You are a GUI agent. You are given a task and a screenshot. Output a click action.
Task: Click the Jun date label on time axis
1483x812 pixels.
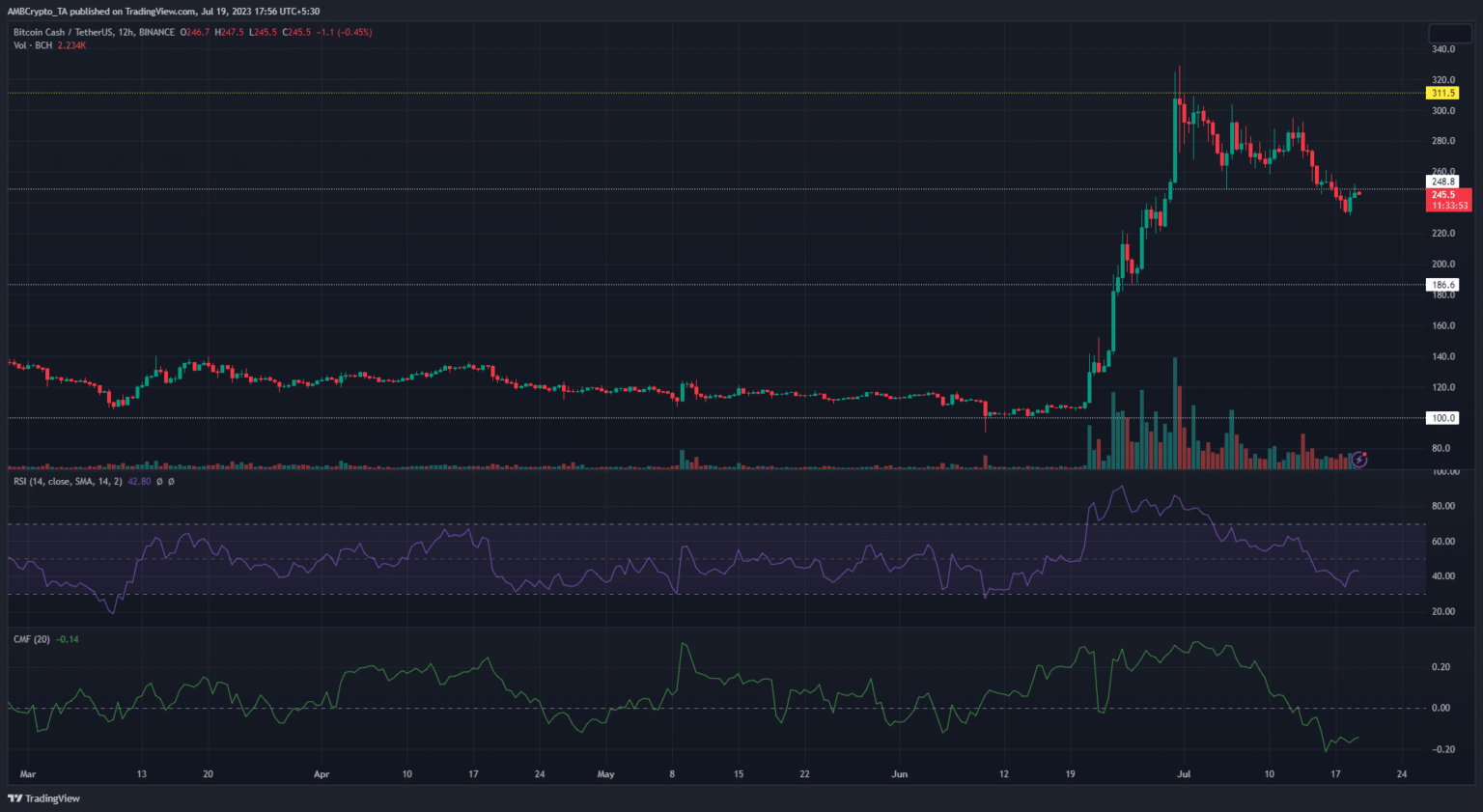pyautogui.click(x=899, y=774)
